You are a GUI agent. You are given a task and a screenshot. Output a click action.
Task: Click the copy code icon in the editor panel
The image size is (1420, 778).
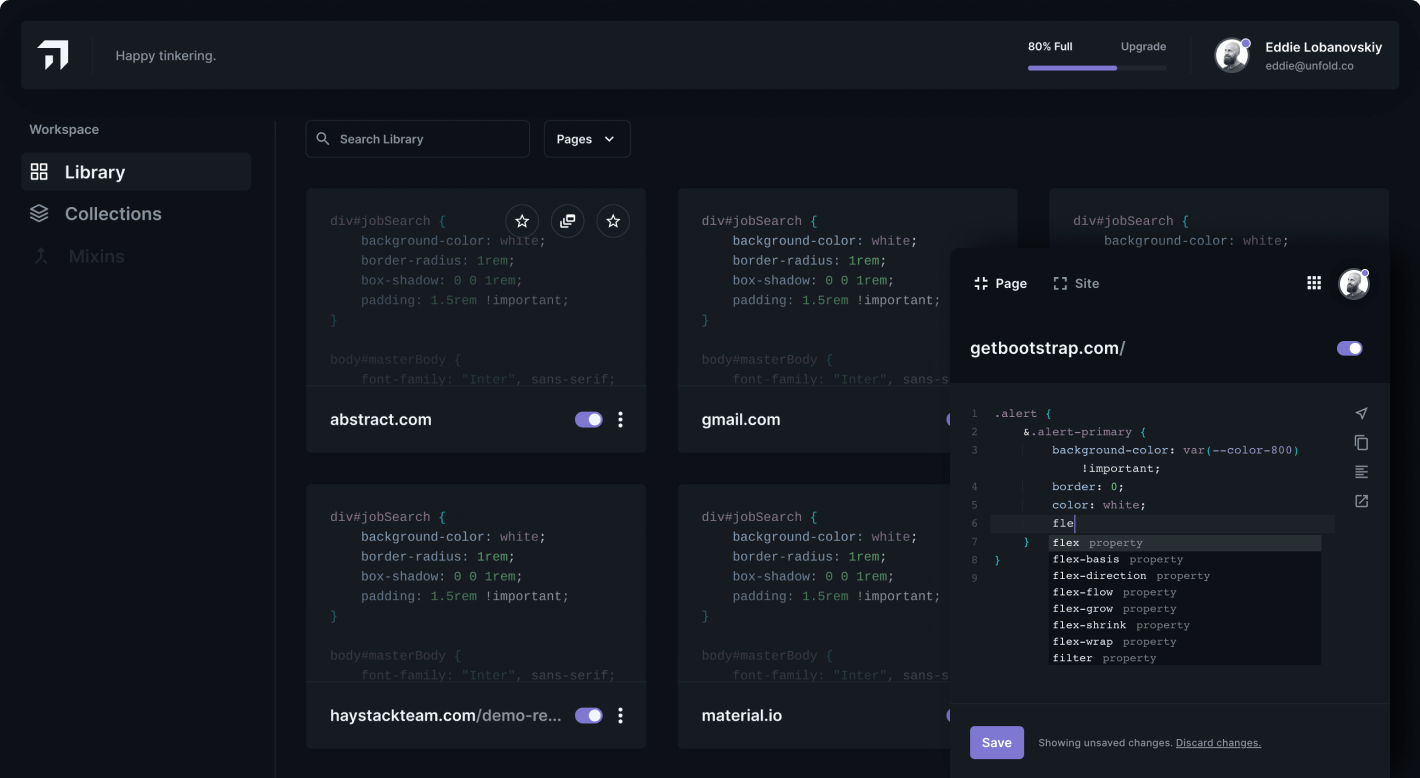(1361, 442)
